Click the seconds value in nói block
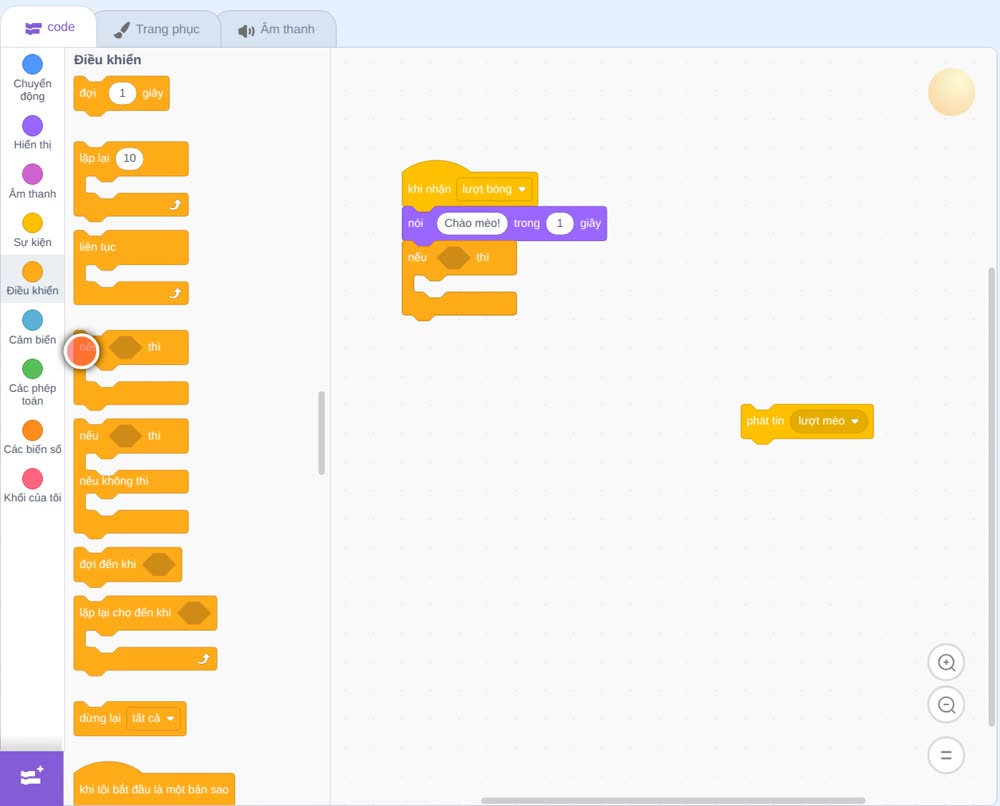Viewport: 1000px width, 806px height. pos(560,223)
